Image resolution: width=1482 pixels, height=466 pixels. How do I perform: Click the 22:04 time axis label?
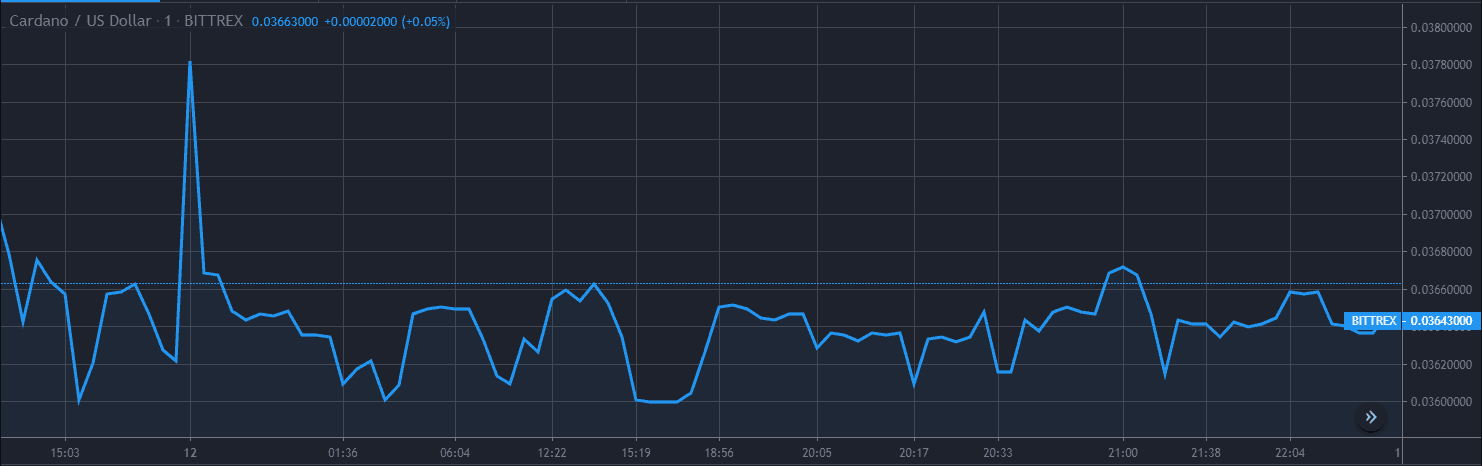point(1289,453)
